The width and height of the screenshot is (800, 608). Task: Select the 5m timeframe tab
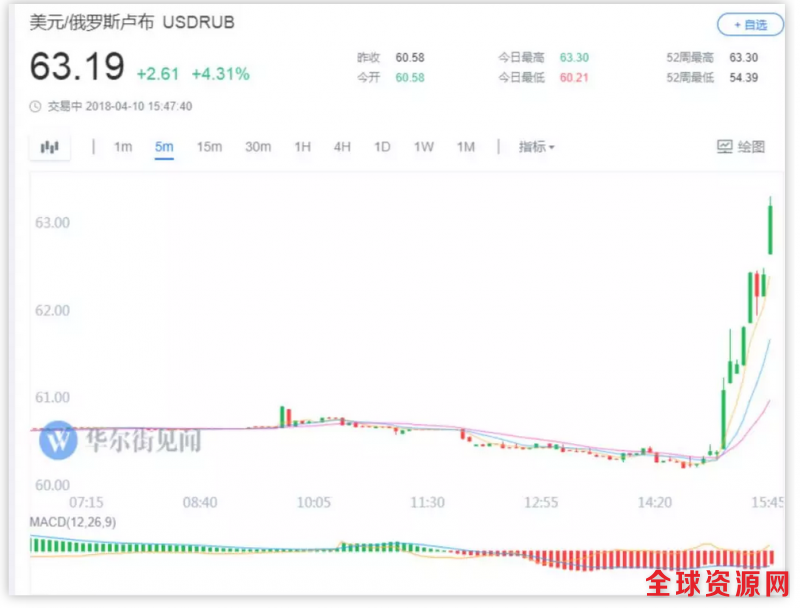tap(164, 147)
